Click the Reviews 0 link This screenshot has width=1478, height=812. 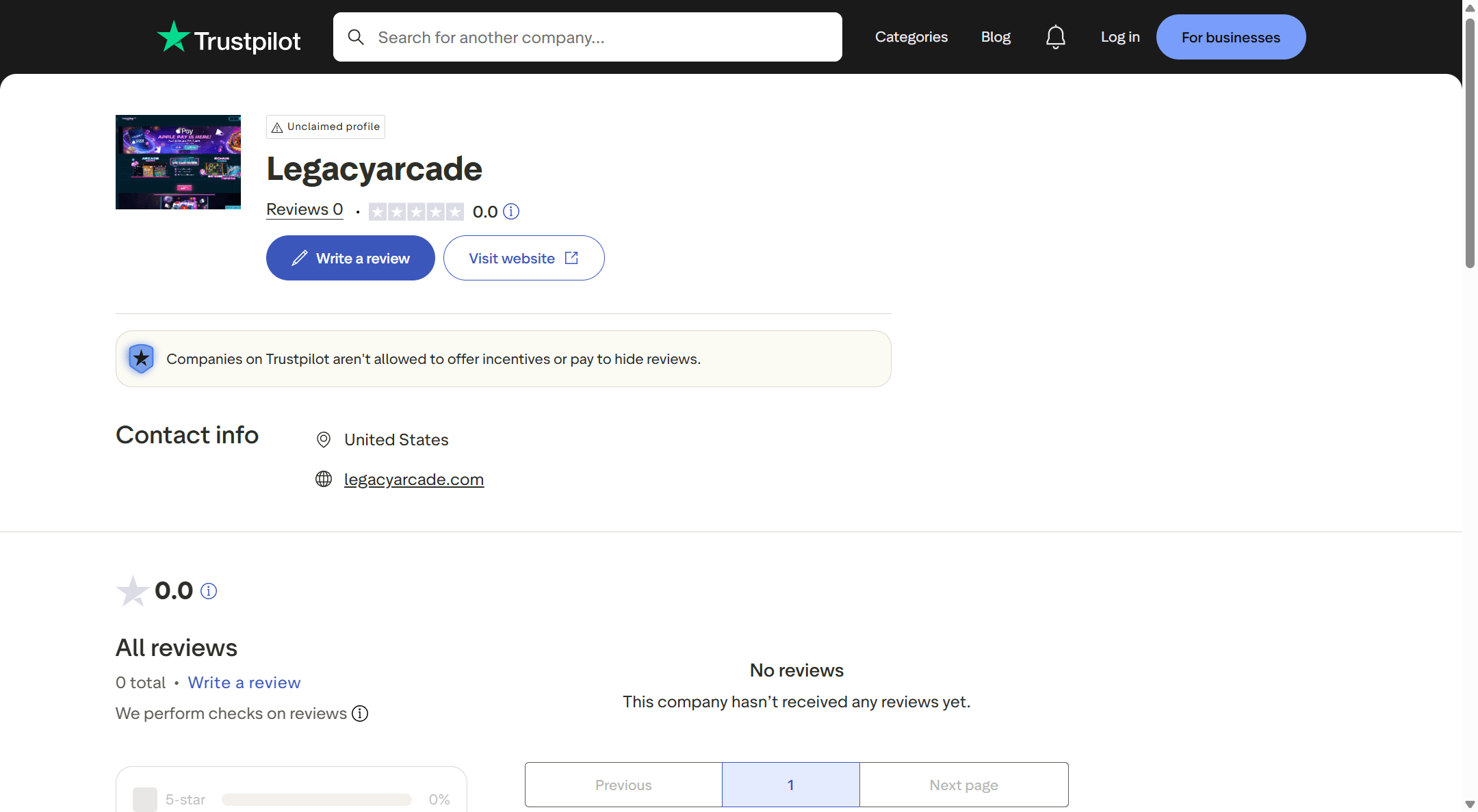[304, 209]
